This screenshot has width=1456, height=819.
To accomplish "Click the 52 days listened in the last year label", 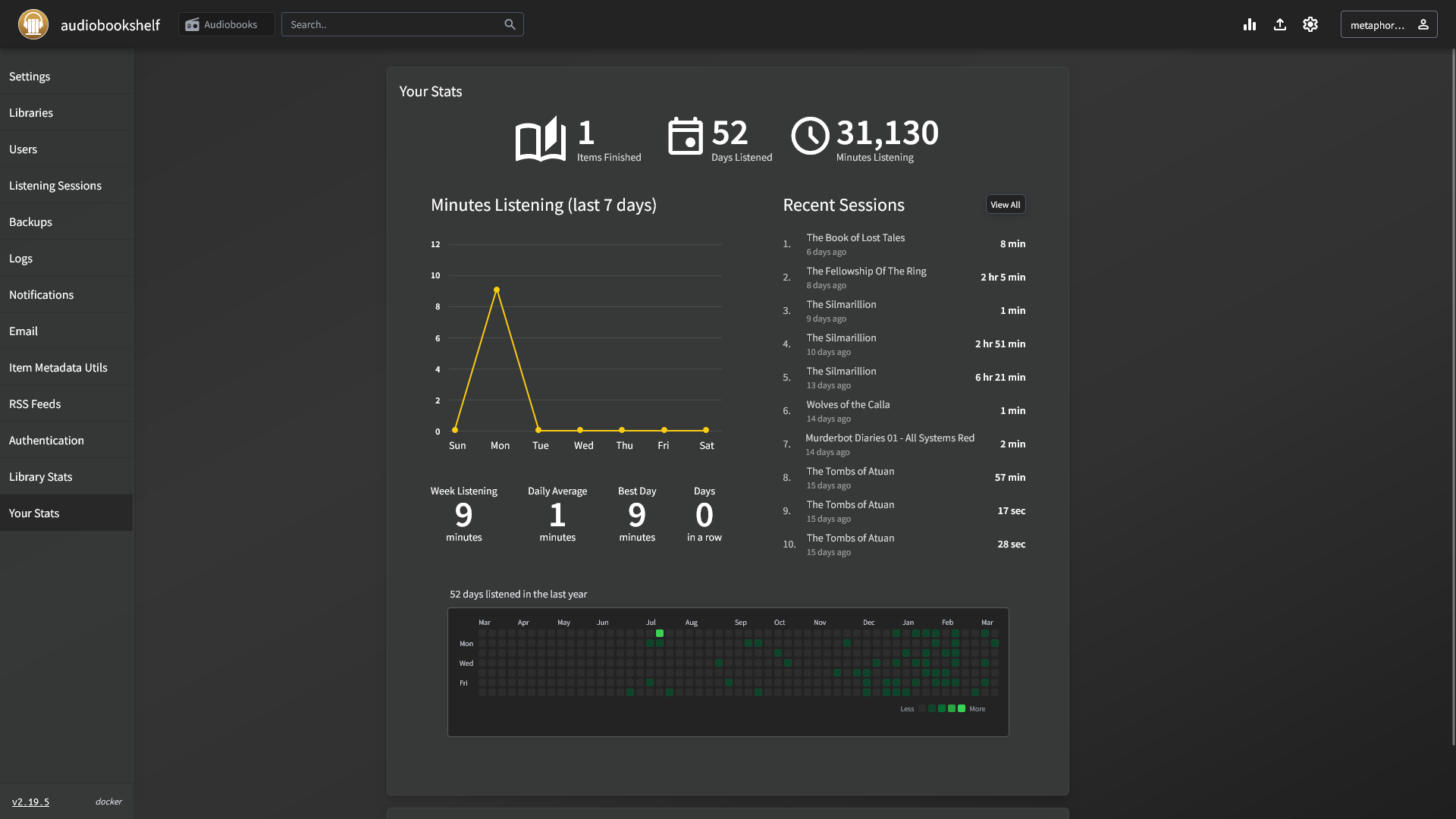I will tap(519, 594).
